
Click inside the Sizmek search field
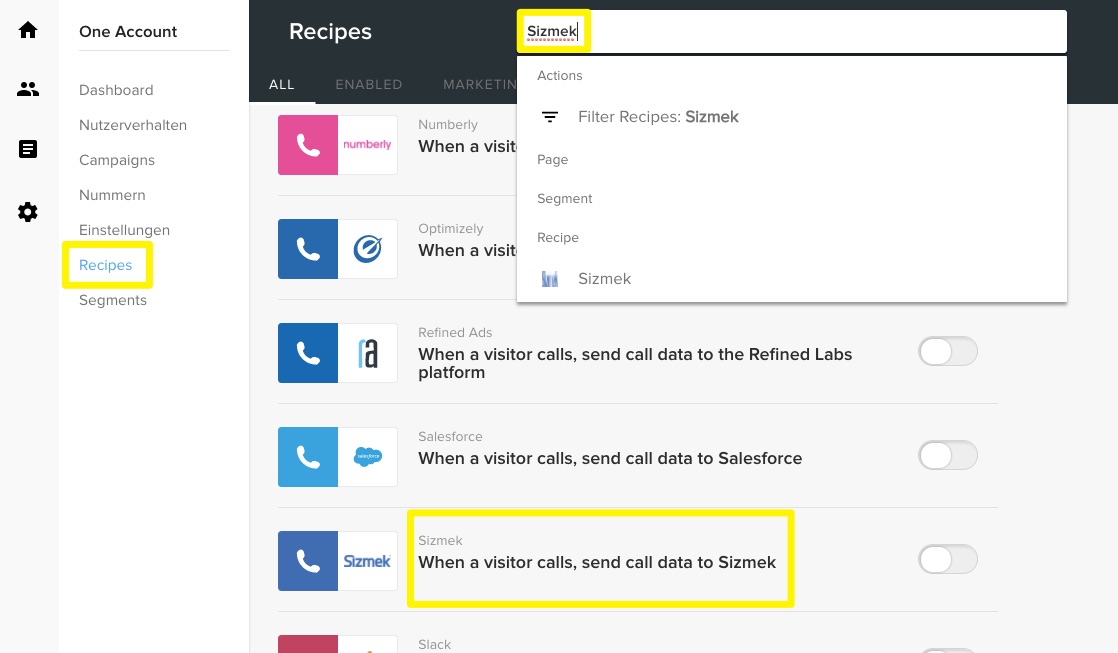point(553,31)
